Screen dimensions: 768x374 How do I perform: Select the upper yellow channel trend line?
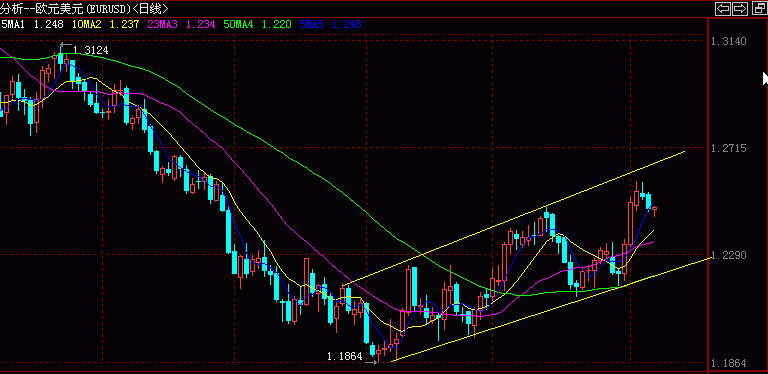coord(514,218)
